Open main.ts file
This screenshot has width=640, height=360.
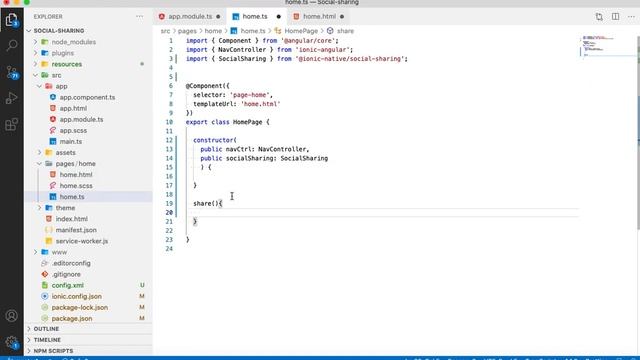coord(71,141)
